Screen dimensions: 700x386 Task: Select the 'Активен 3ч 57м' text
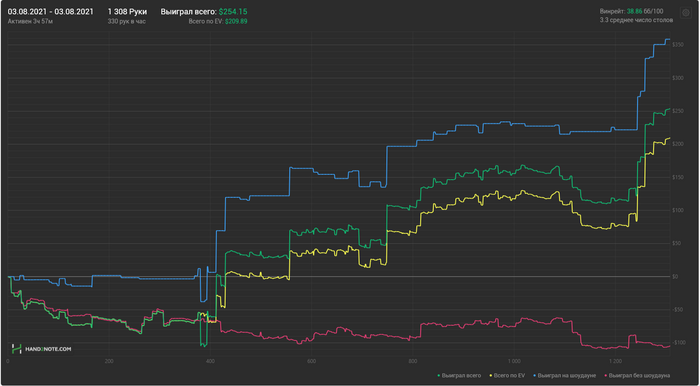pyautogui.click(x=30, y=21)
